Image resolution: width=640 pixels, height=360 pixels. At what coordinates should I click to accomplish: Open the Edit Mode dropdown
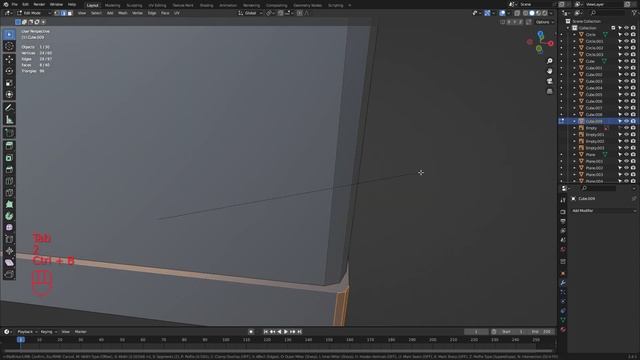(x=33, y=13)
